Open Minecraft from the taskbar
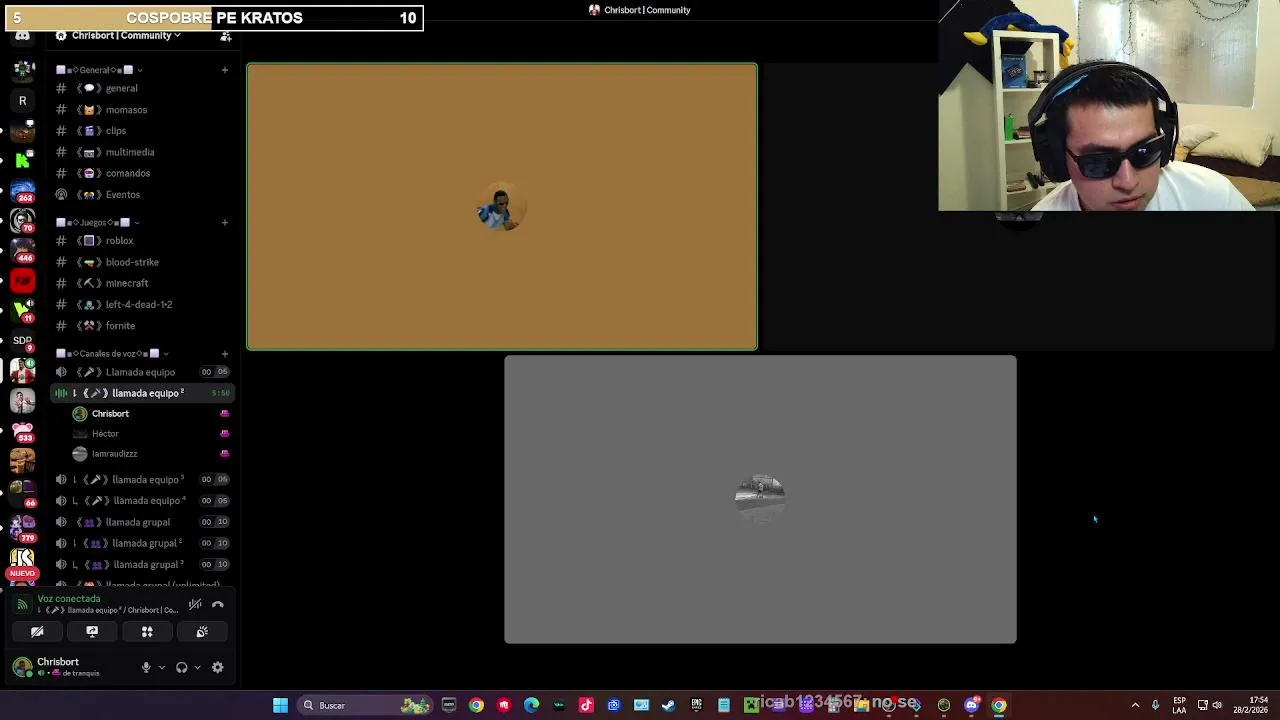 [x=751, y=705]
